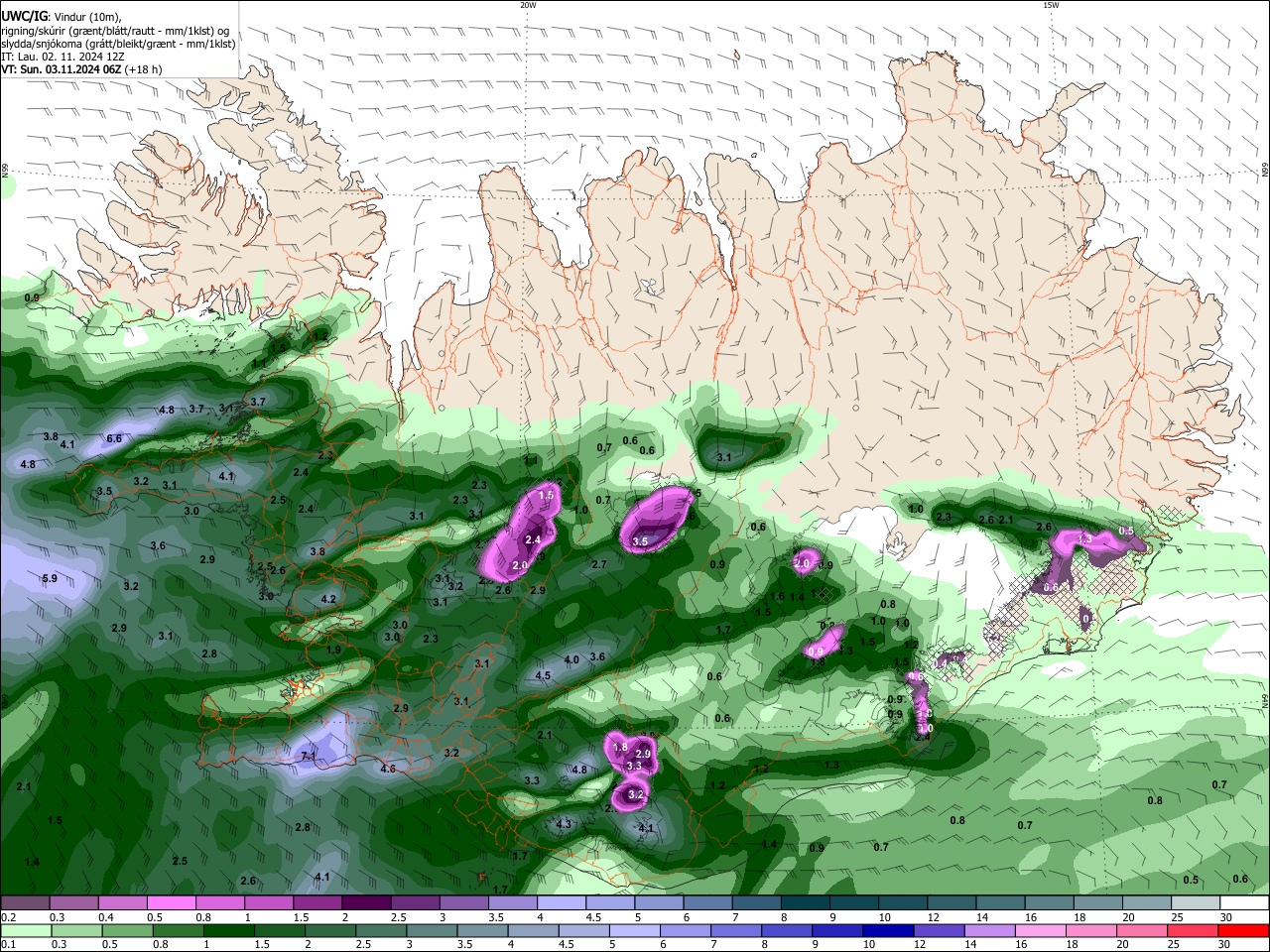Click the 2.7 precipitation value on the map
Screen dimensions: 1270x952
tap(599, 564)
